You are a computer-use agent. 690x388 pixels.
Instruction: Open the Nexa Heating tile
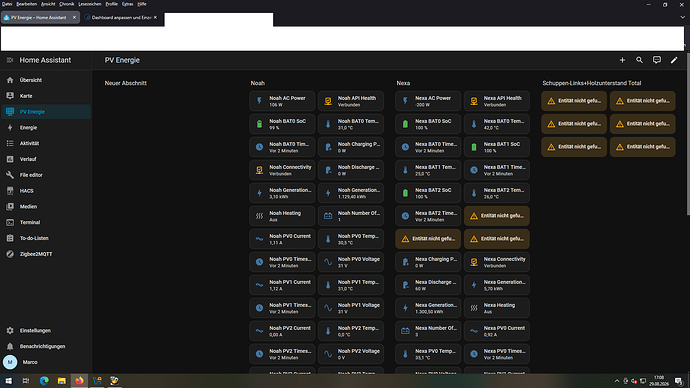pos(496,308)
